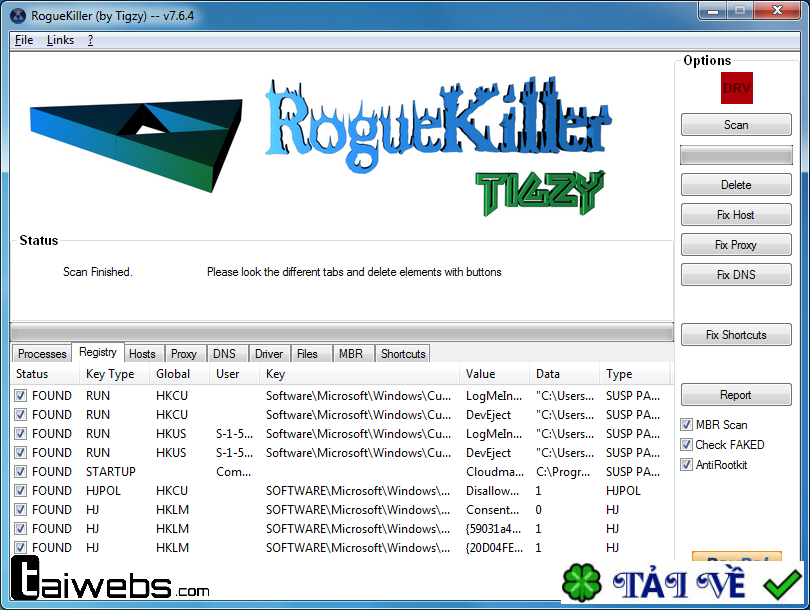The width and height of the screenshot is (810, 610).
Task: Uncheck the FOUND STARTUP entry
Action: coord(21,471)
